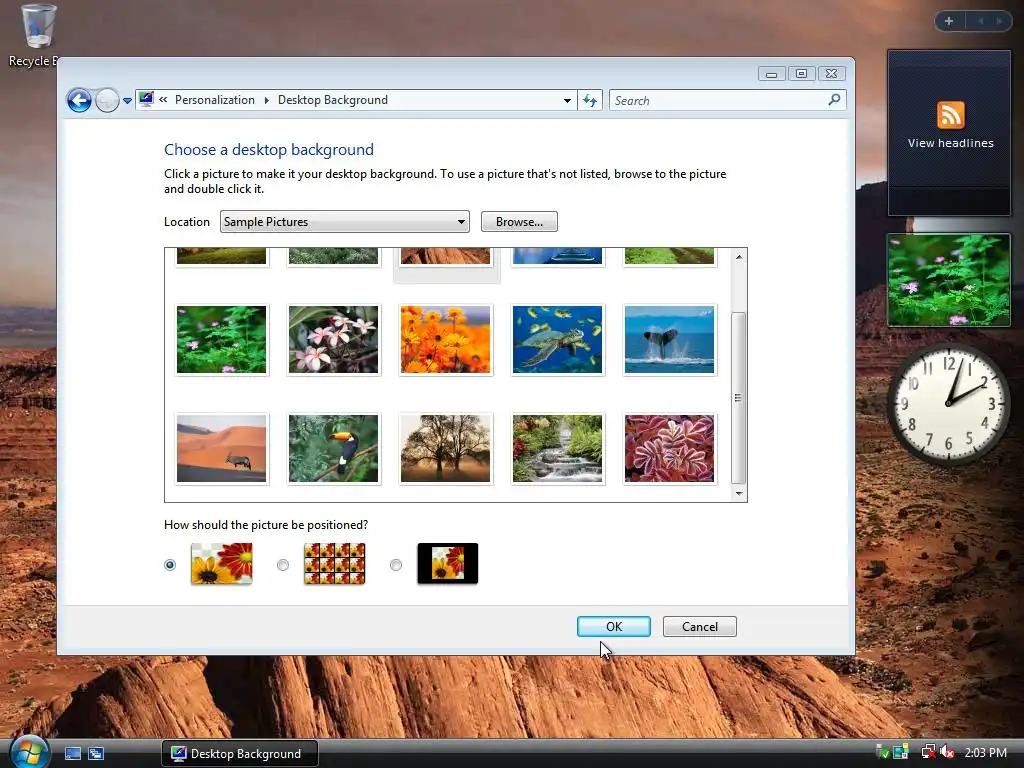Click the centered flower position preview
The height and width of the screenshot is (768, 1024).
point(447,564)
